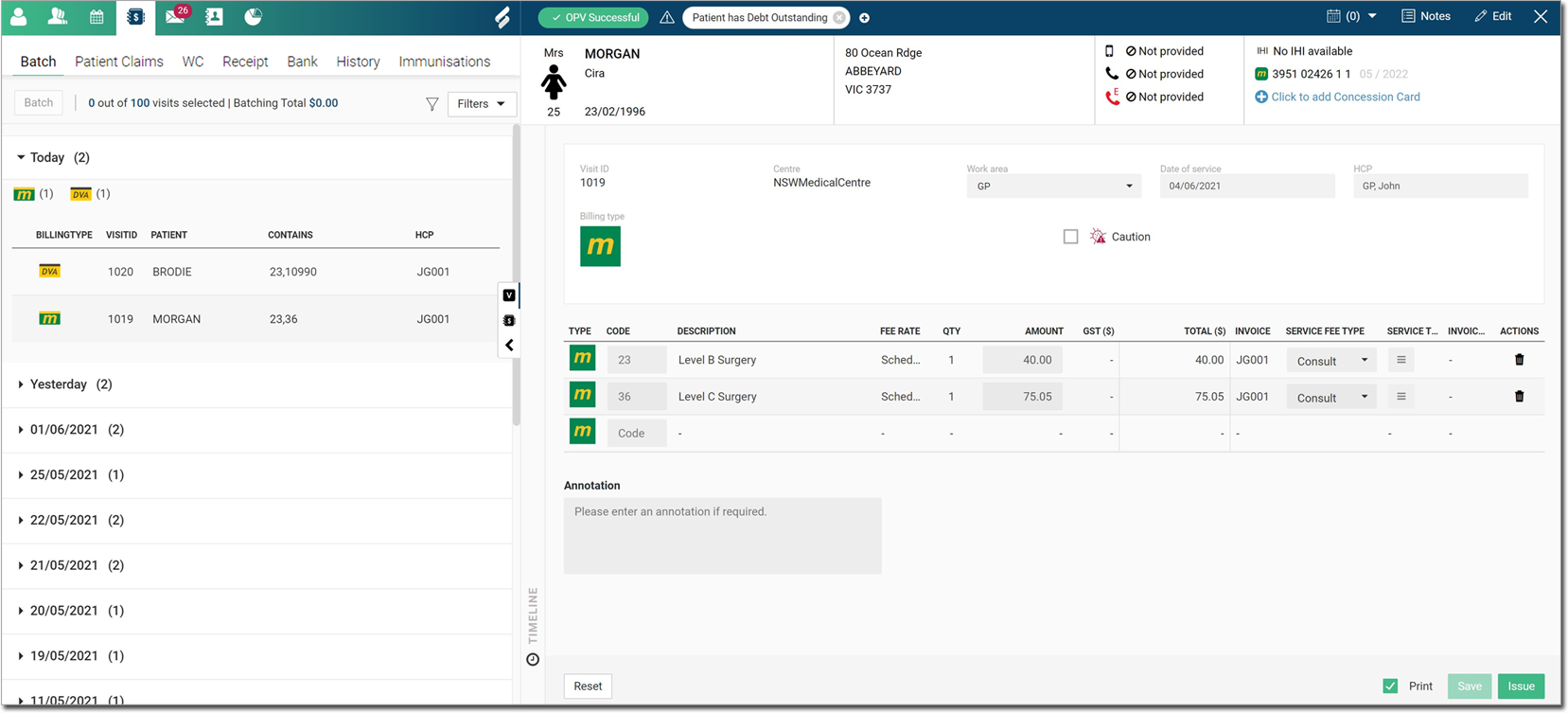
Task: Click the OPV Successful status badge
Action: [x=594, y=18]
